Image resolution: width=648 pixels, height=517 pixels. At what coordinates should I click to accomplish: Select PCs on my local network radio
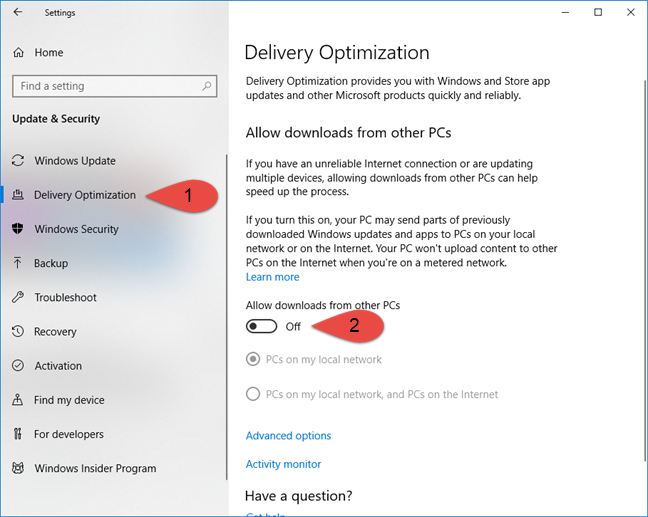pyautogui.click(x=253, y=359)
